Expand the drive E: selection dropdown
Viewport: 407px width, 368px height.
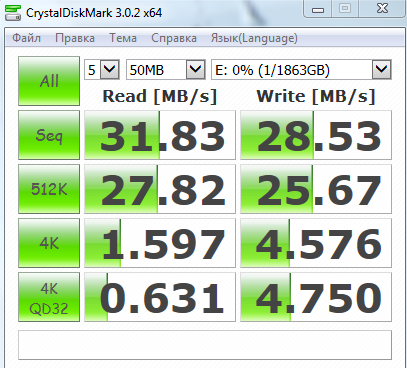point(381,70)
